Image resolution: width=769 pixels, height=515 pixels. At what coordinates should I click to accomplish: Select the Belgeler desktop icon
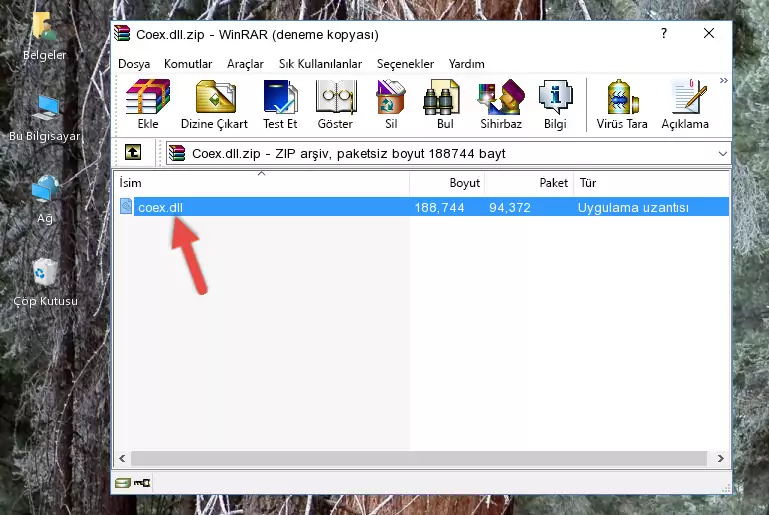pyautogui.click(x=44, y=36)
